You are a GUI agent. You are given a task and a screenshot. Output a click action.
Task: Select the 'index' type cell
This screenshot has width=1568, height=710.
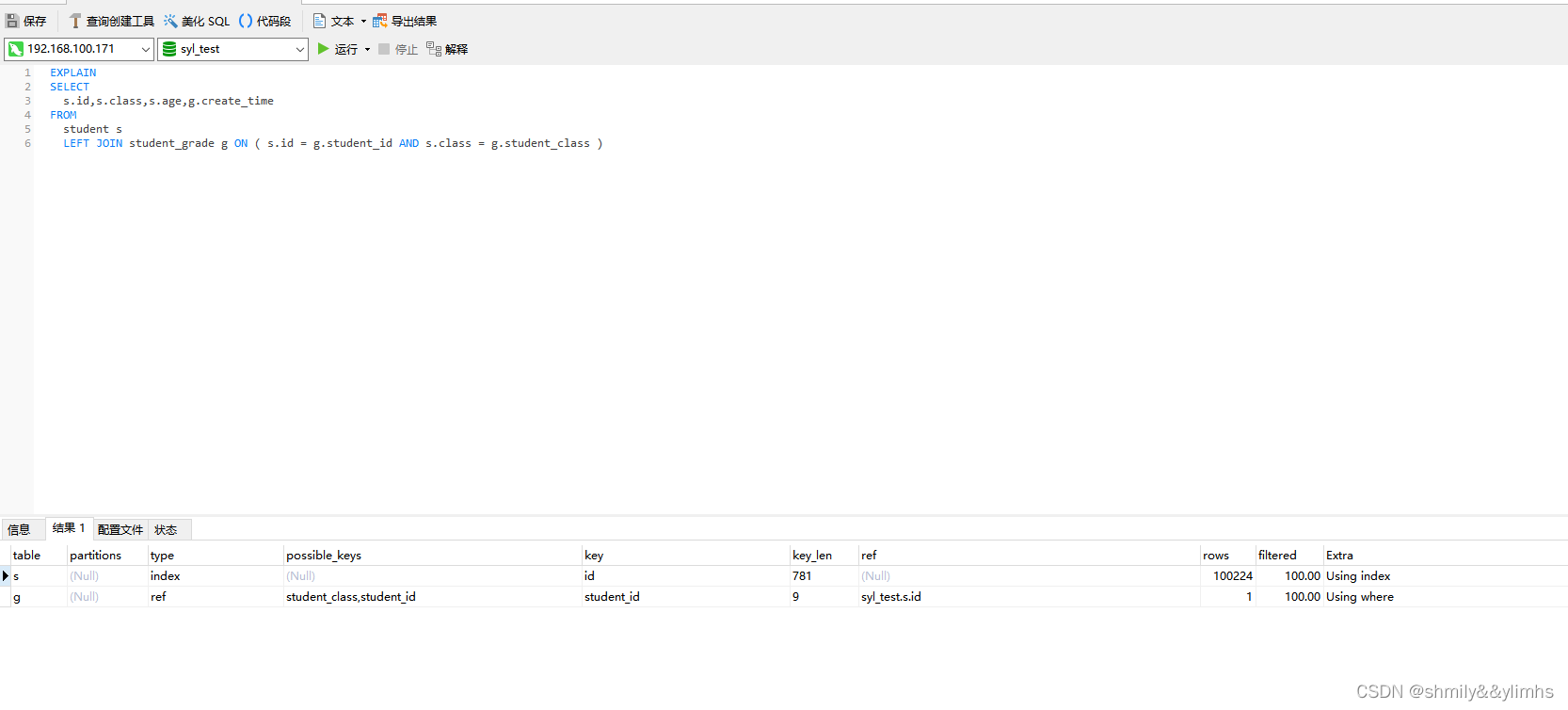pos(216,576)
